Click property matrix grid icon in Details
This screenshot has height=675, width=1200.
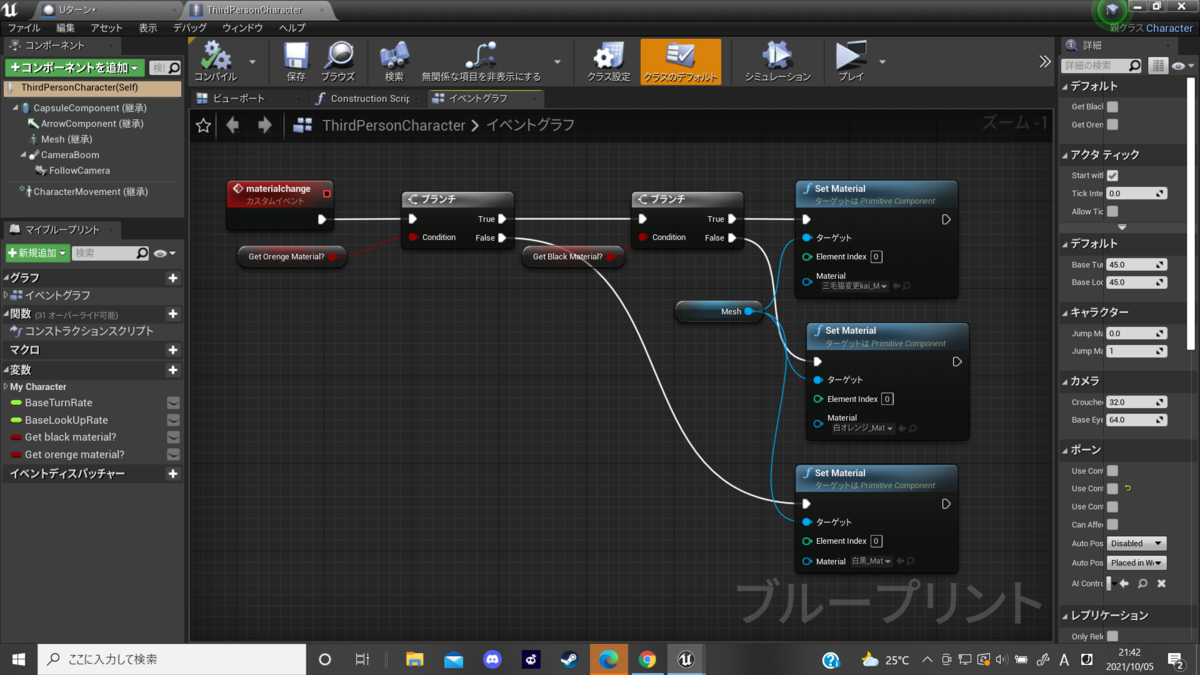[x=1158, y=66]
